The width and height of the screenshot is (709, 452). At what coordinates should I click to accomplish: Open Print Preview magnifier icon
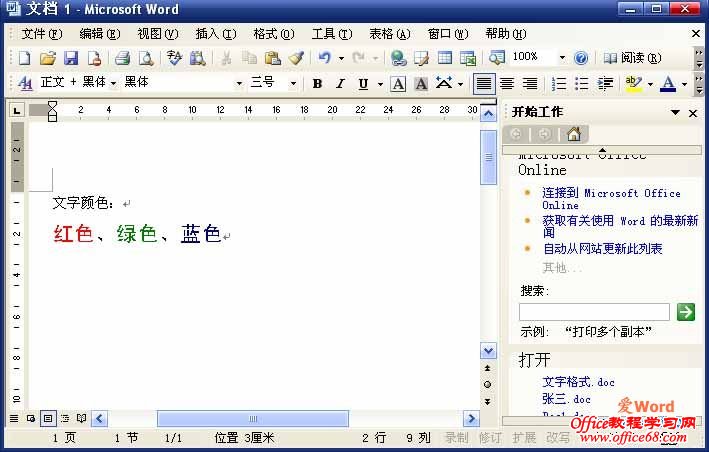coord(146,58)
